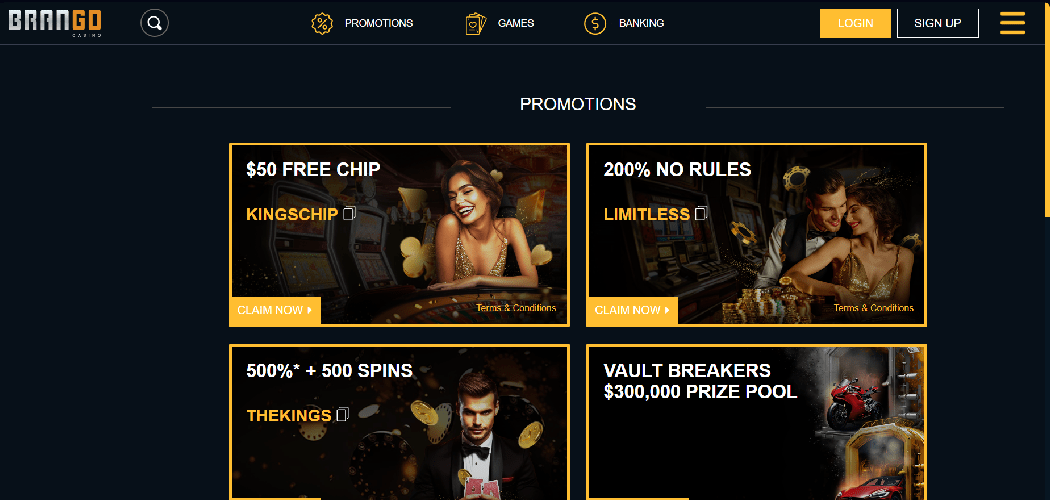Click the SIGN UP button
1050x500 pixels.
[x=938, y=23]
